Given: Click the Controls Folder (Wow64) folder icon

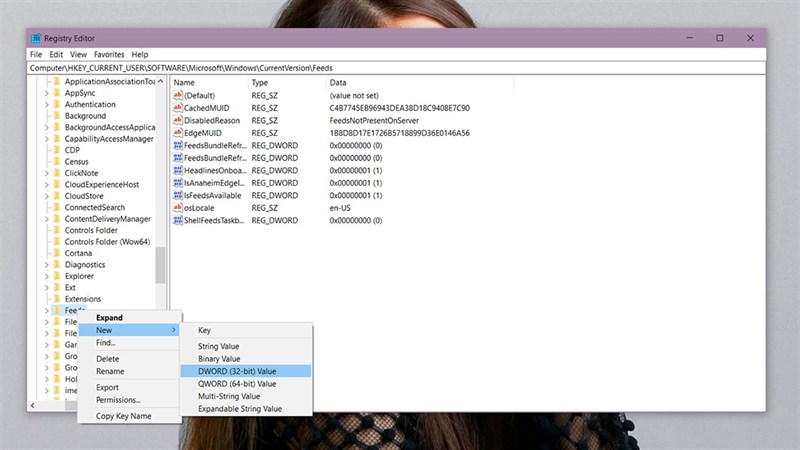Looking at the screenshot, I should 57,242.
